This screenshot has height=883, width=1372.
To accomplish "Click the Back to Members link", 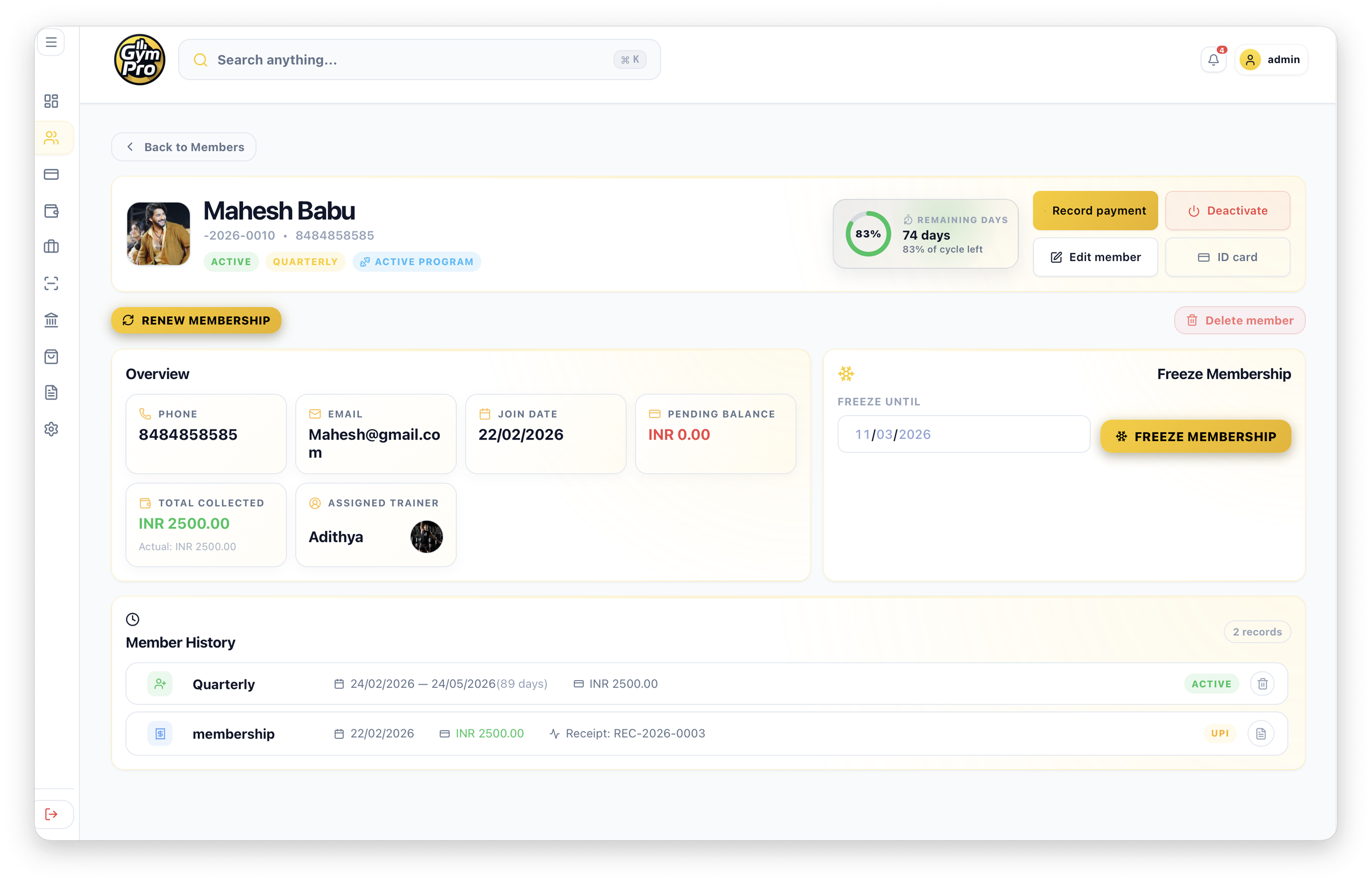I will pos(184,147).
